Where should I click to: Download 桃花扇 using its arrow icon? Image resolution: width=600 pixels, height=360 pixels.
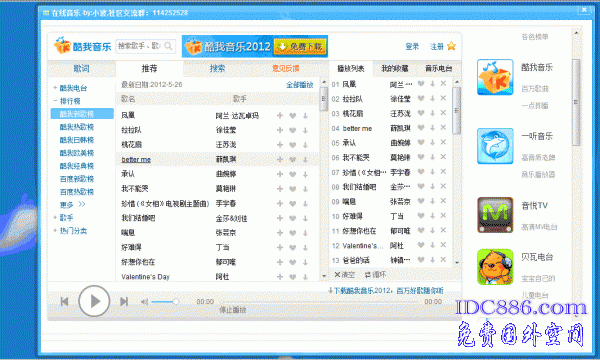(305, 145)
